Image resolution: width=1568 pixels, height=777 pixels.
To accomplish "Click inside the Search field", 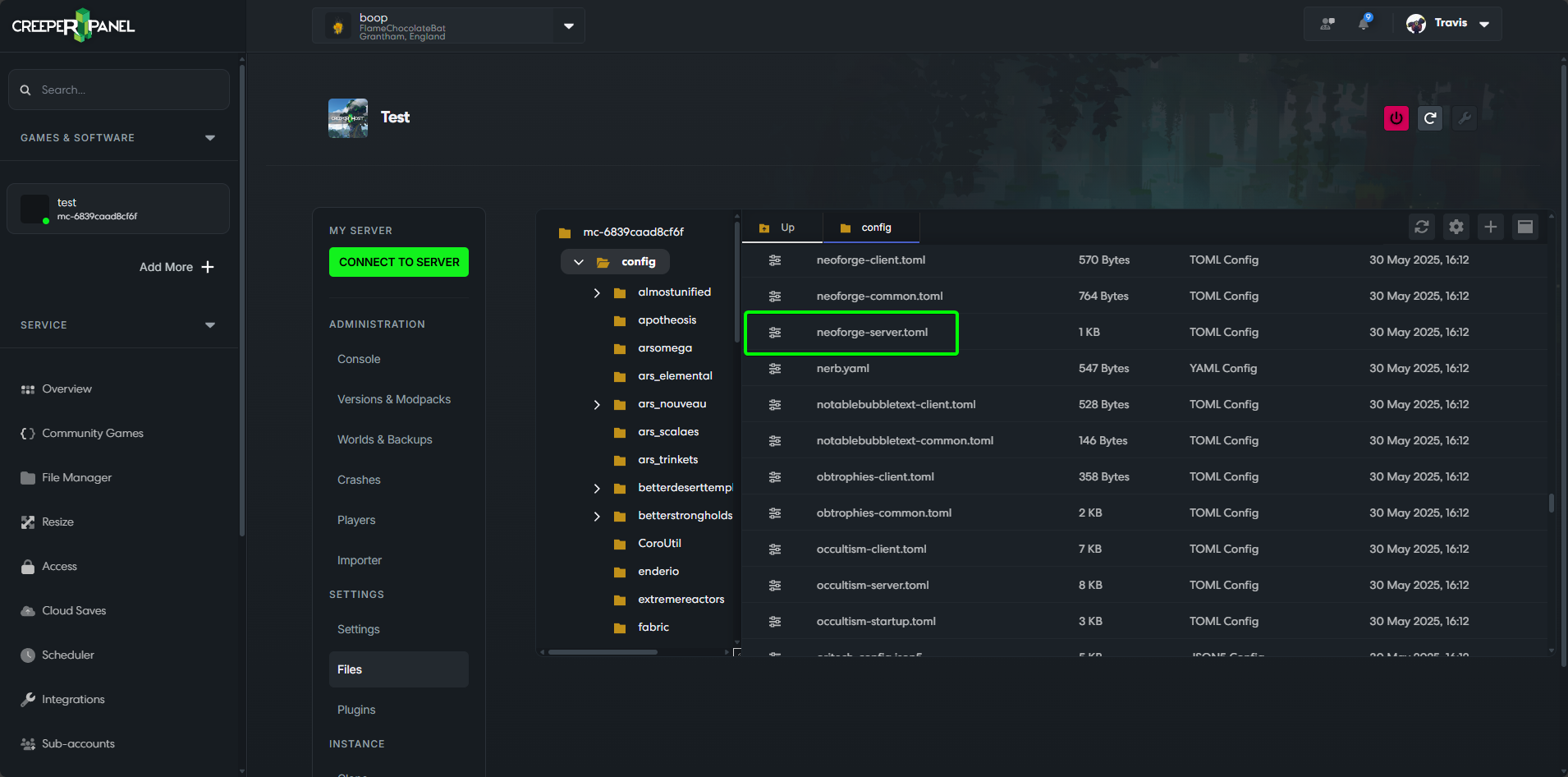I will pyautogui.click(x=118, y=90).
